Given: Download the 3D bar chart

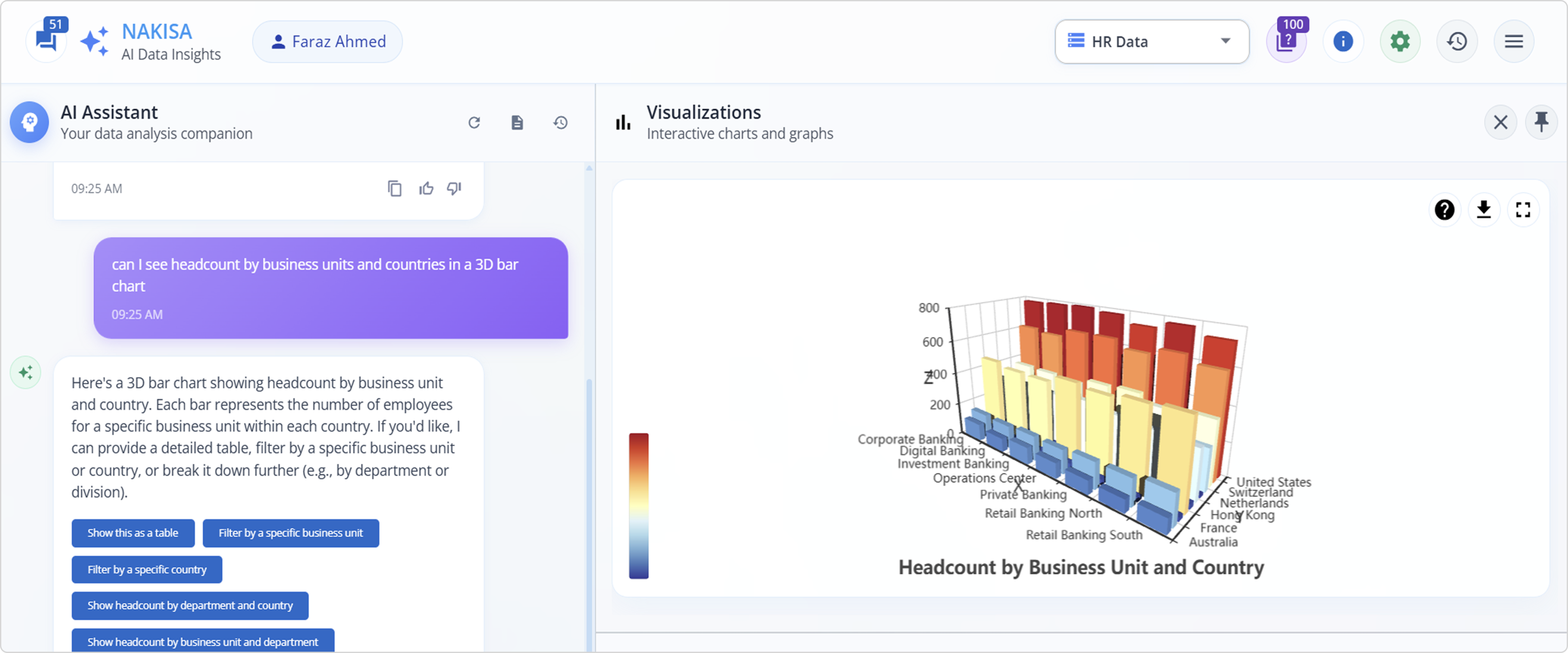Looking at the screenshot, I should 1484,210.
